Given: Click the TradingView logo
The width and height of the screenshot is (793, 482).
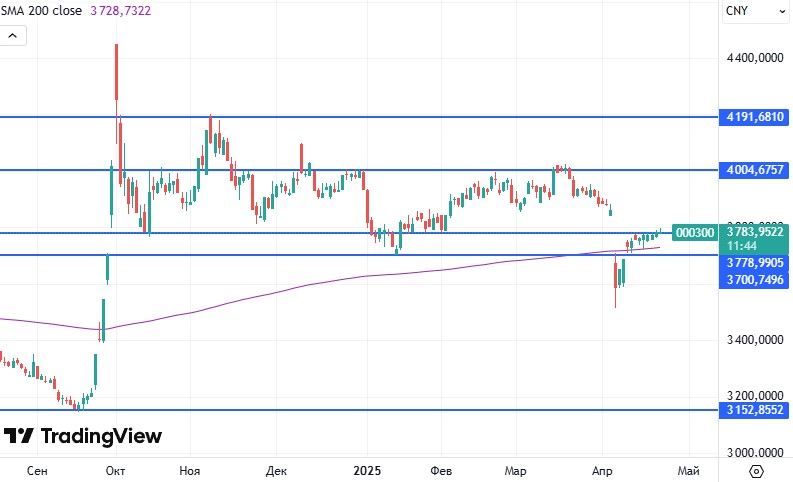Looking at the screenshot, I should click(x=83, y=436).
